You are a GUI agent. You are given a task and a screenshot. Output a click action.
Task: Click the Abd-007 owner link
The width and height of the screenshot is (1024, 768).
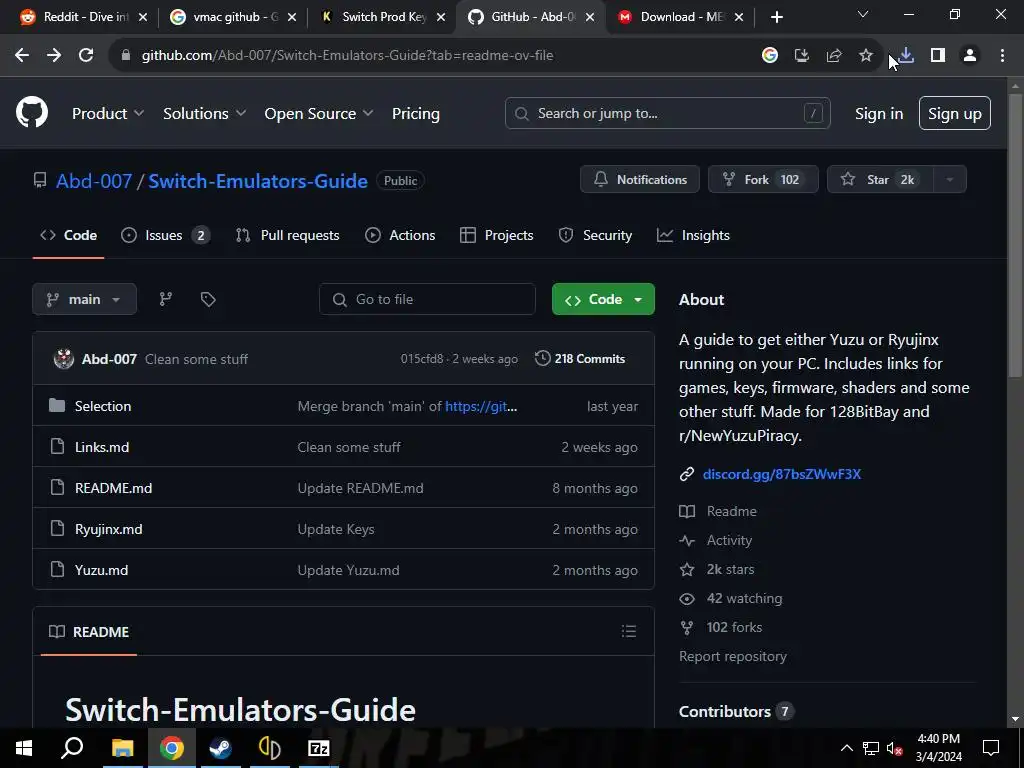click(93, 181)
